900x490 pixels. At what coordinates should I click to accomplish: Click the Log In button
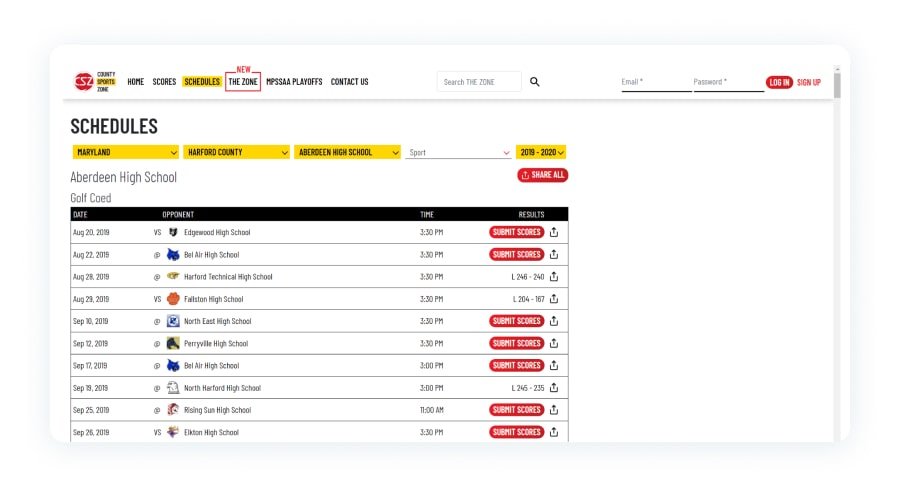(779, 83)
